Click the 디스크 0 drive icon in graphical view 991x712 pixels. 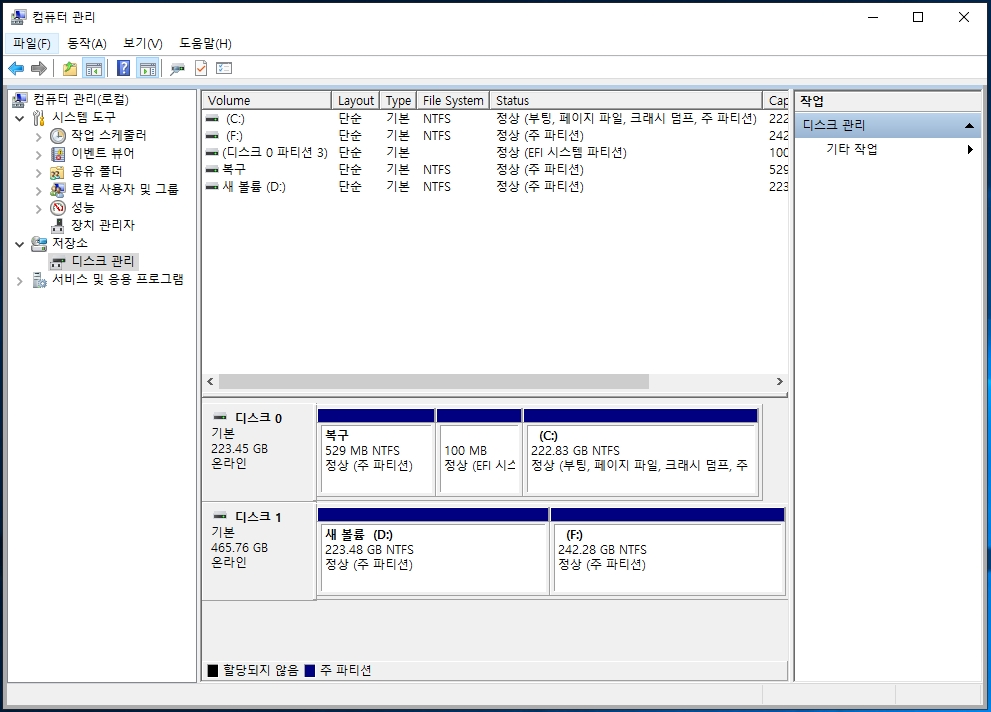220,417
